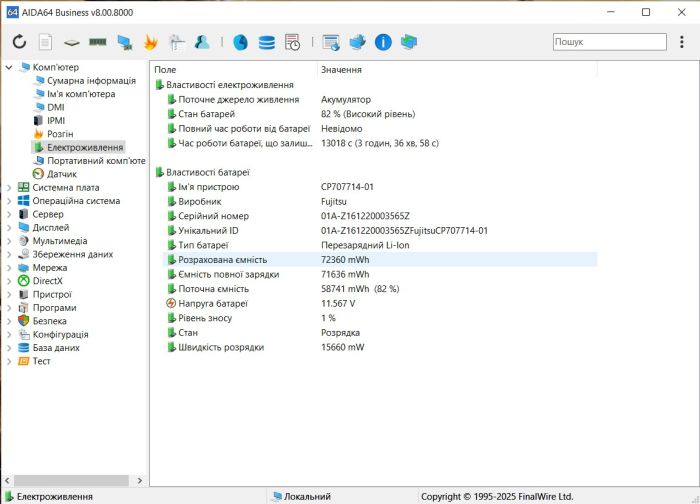Open the RAM stick memory benchmark icon

pyautogui.click(x=98, y=42)
